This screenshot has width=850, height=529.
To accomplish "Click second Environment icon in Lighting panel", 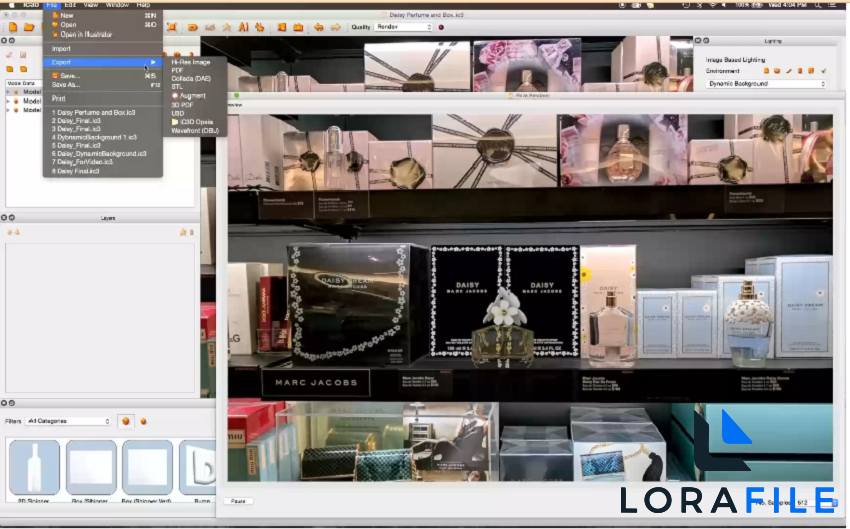I will pyautogui.click(x=777, y=71).
